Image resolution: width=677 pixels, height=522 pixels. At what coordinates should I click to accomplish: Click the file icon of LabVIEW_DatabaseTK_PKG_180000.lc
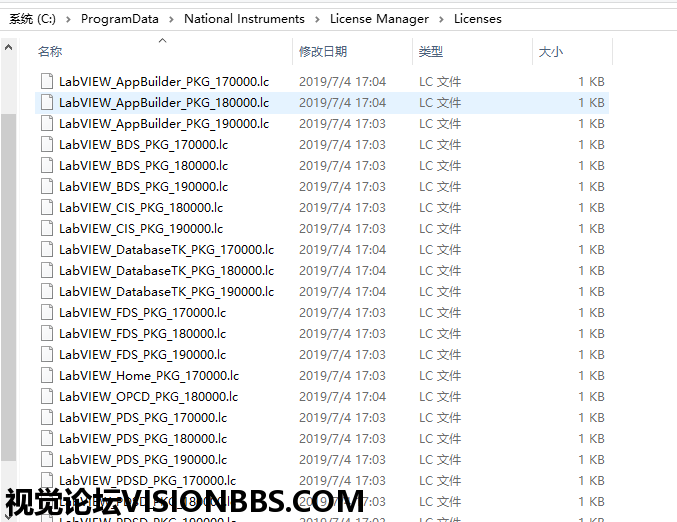47,270
